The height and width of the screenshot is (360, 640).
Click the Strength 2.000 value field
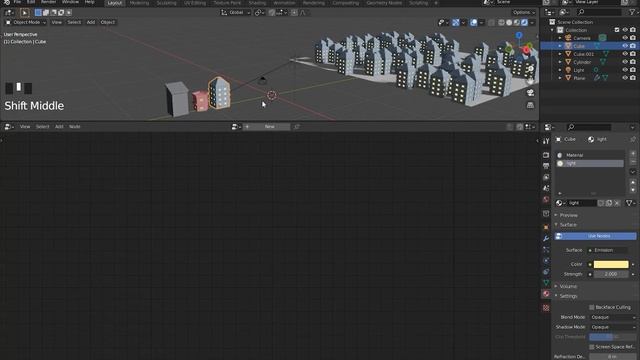point(611,274)
